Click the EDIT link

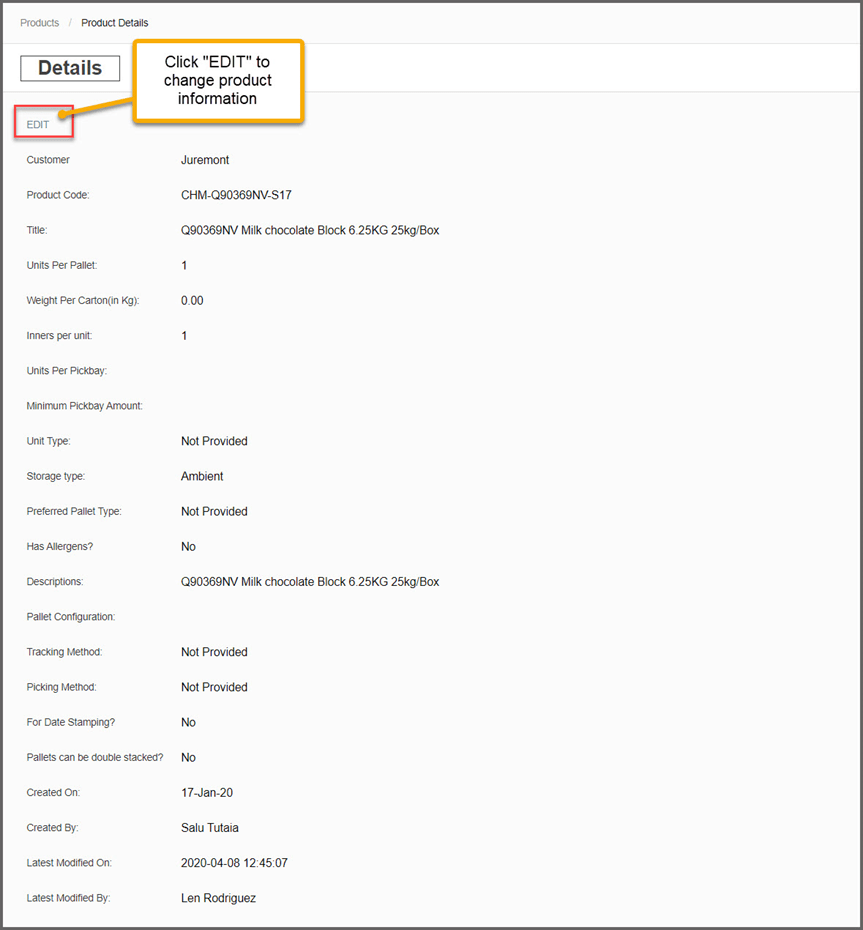[x=38, y=125]
